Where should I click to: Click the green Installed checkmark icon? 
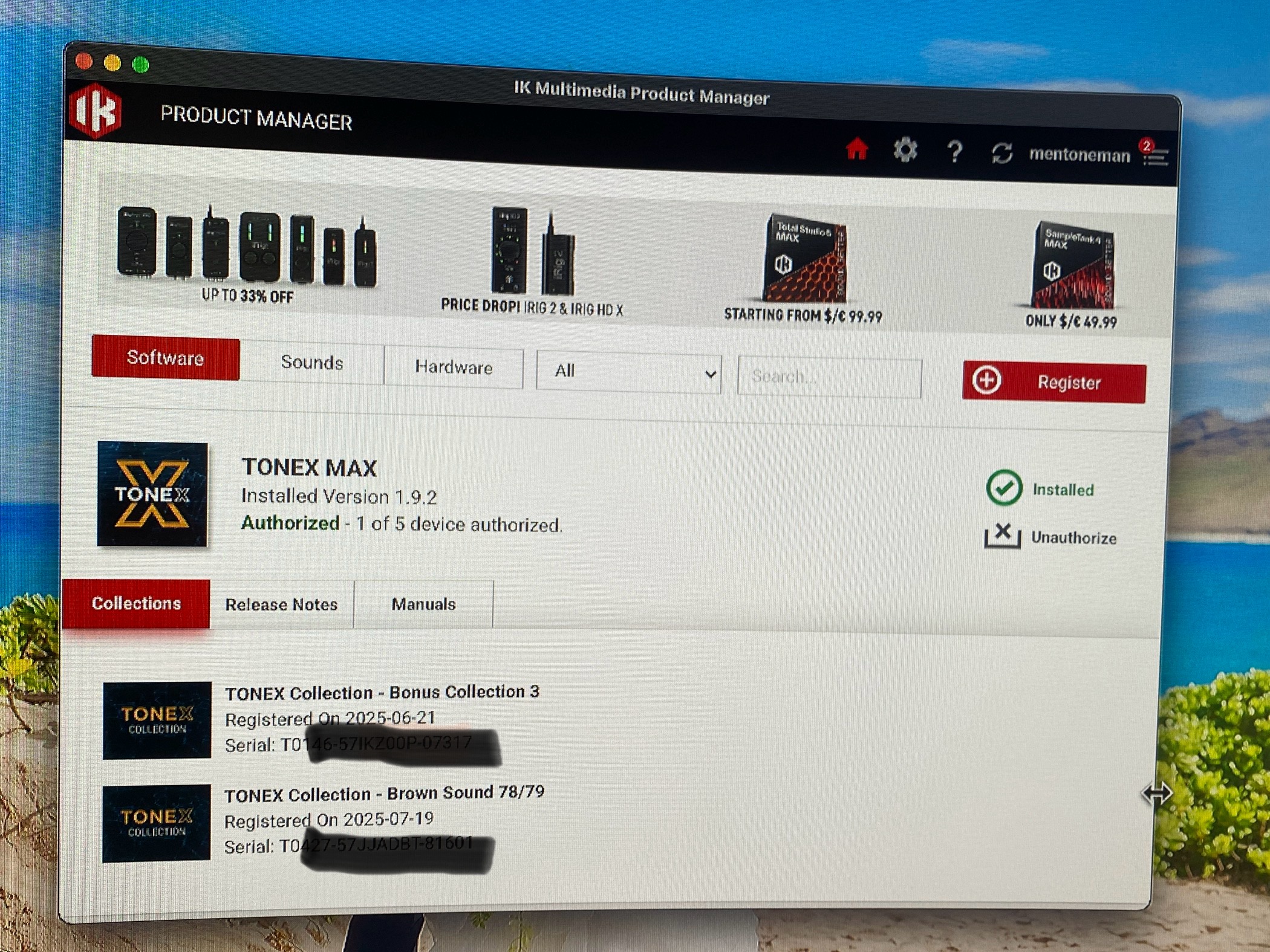coord(1004,488)
